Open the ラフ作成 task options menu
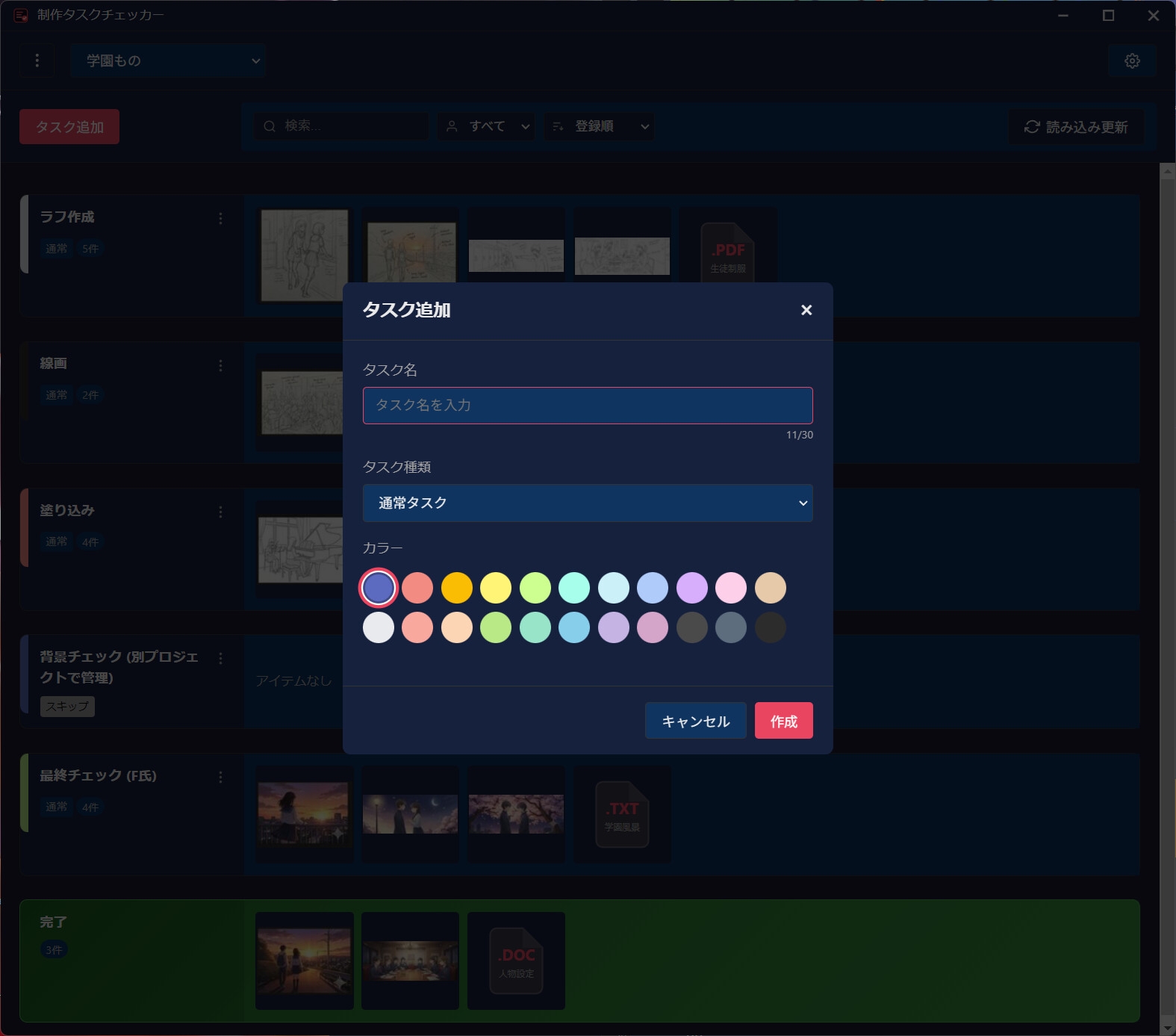 pos(220,218)
